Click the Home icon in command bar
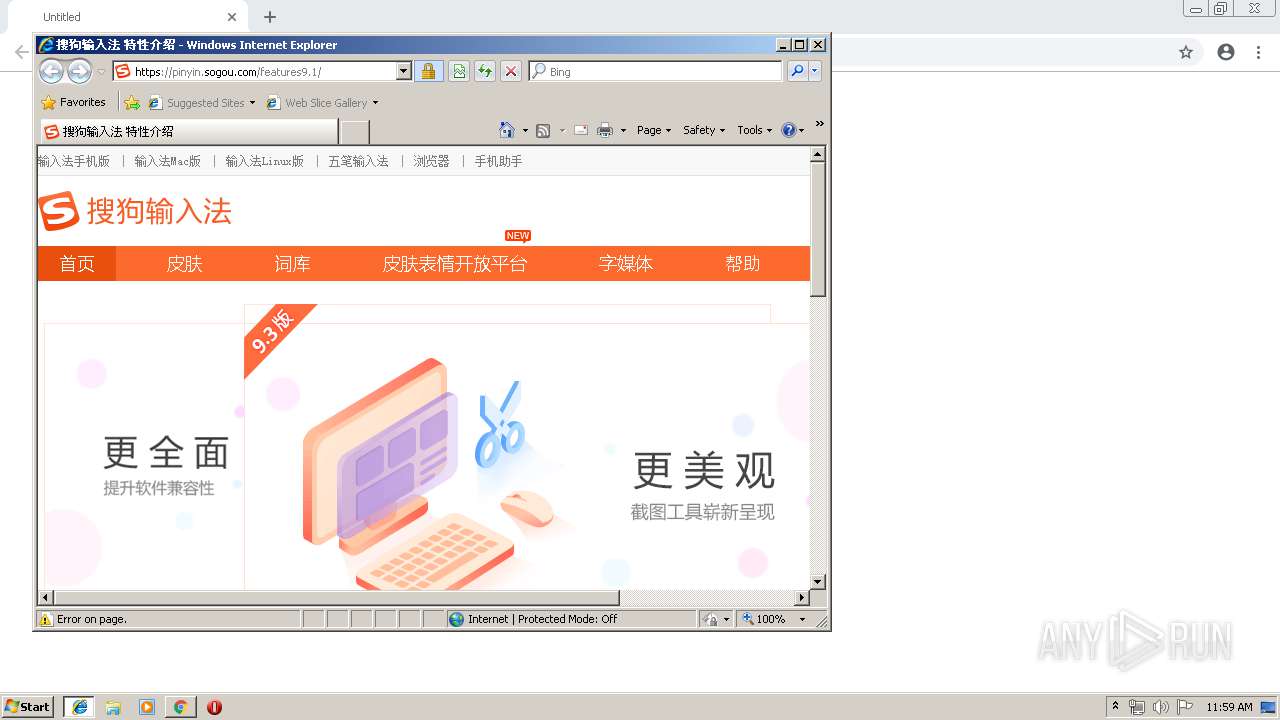 [507, 130]
